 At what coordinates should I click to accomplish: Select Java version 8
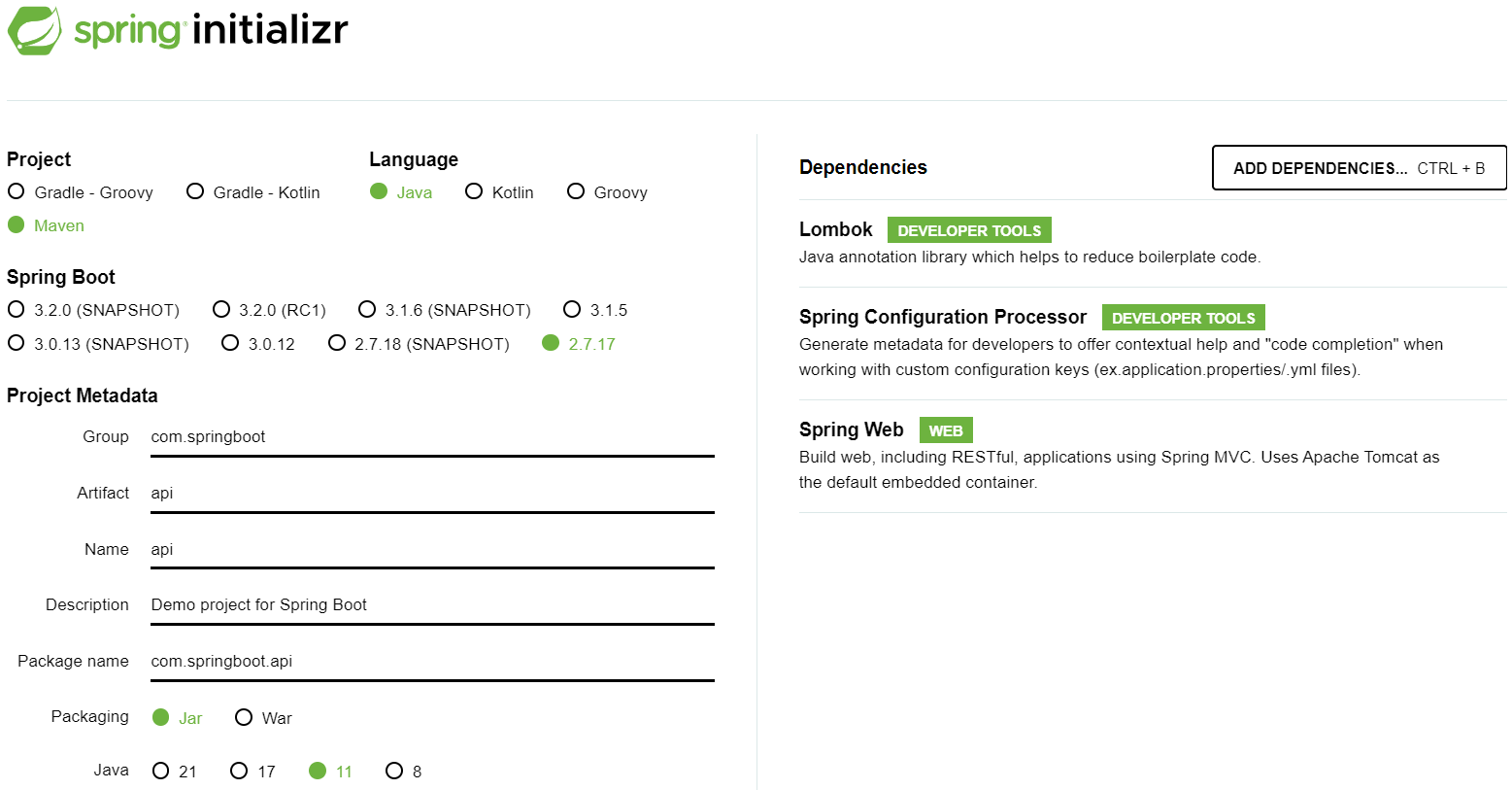403,772
